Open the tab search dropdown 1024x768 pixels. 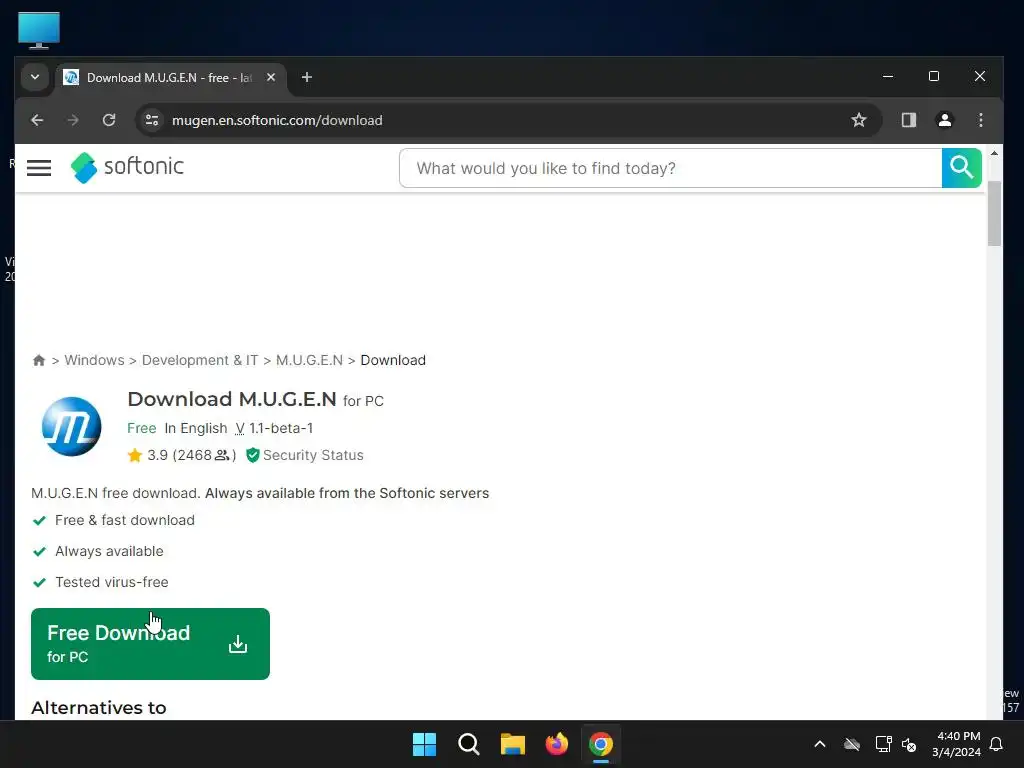[35, 78]
